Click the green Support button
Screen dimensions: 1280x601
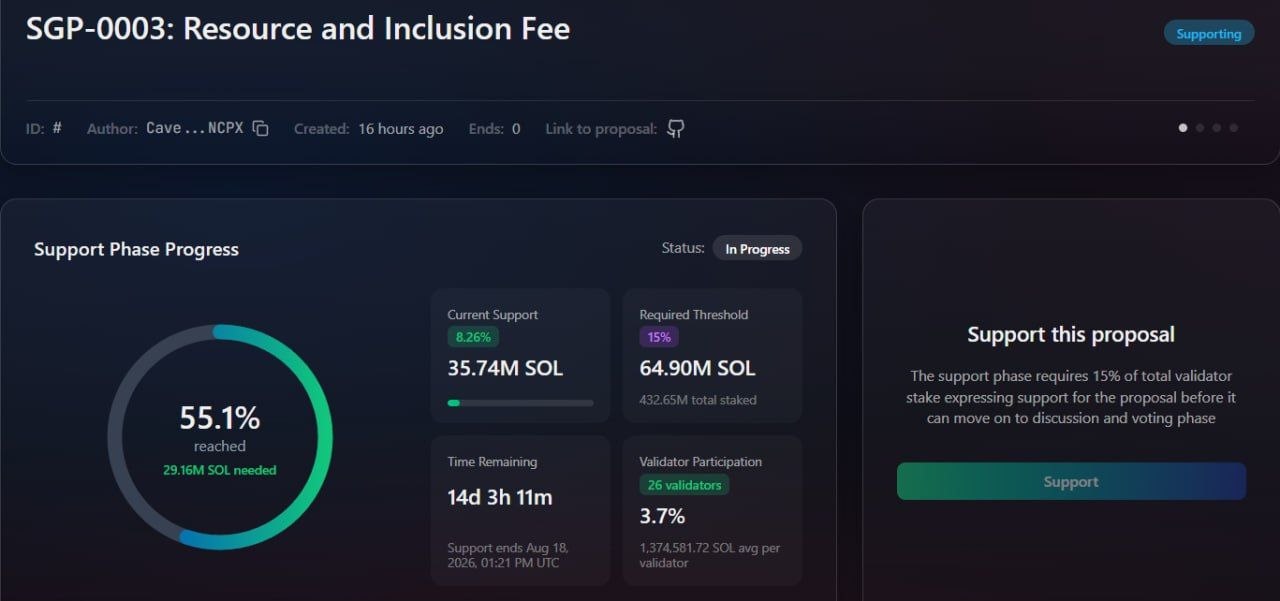coord(1071,481)
